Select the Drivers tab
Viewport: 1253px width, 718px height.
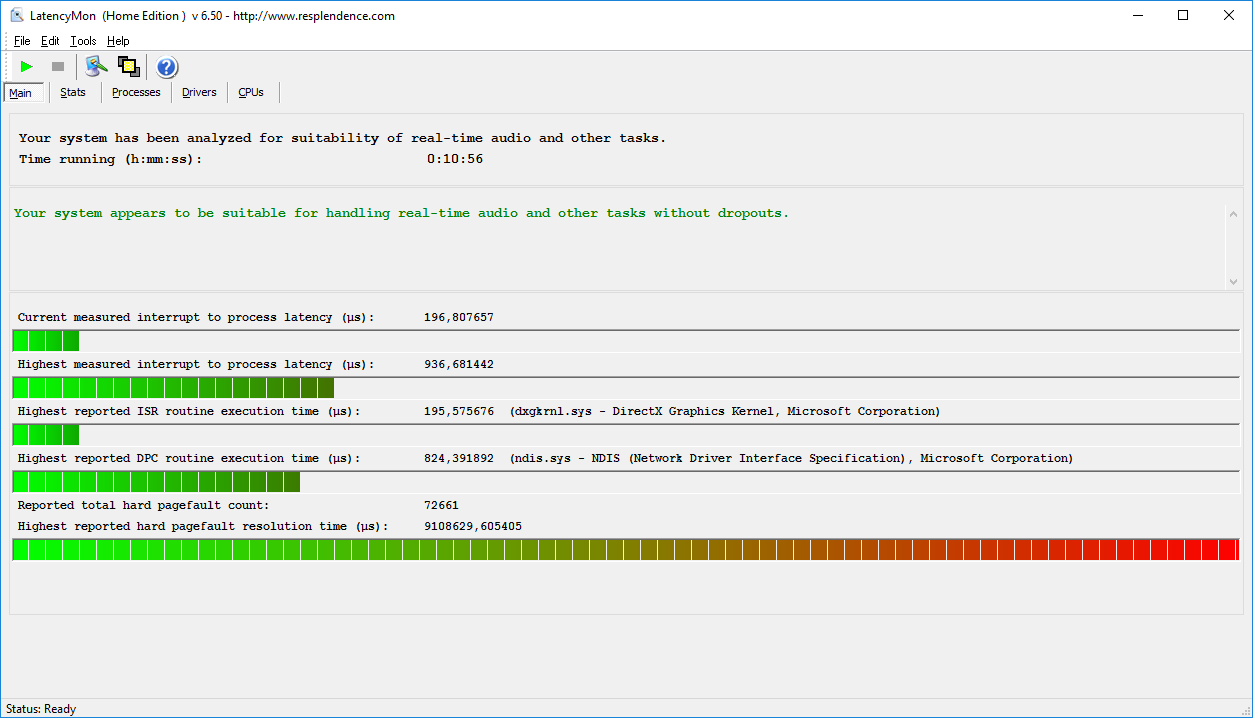199,92
